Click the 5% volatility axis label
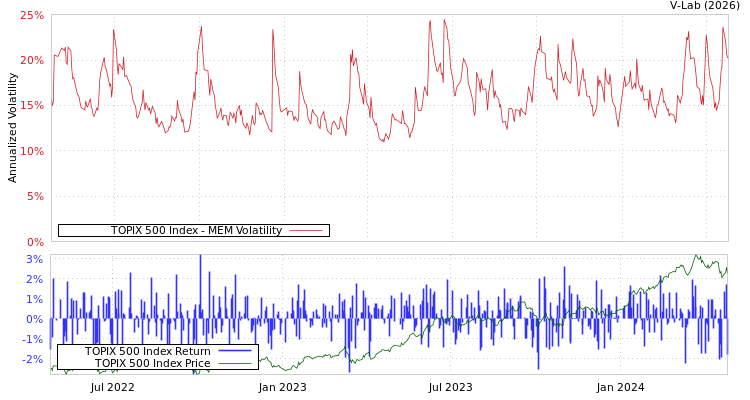 point(34,196)
